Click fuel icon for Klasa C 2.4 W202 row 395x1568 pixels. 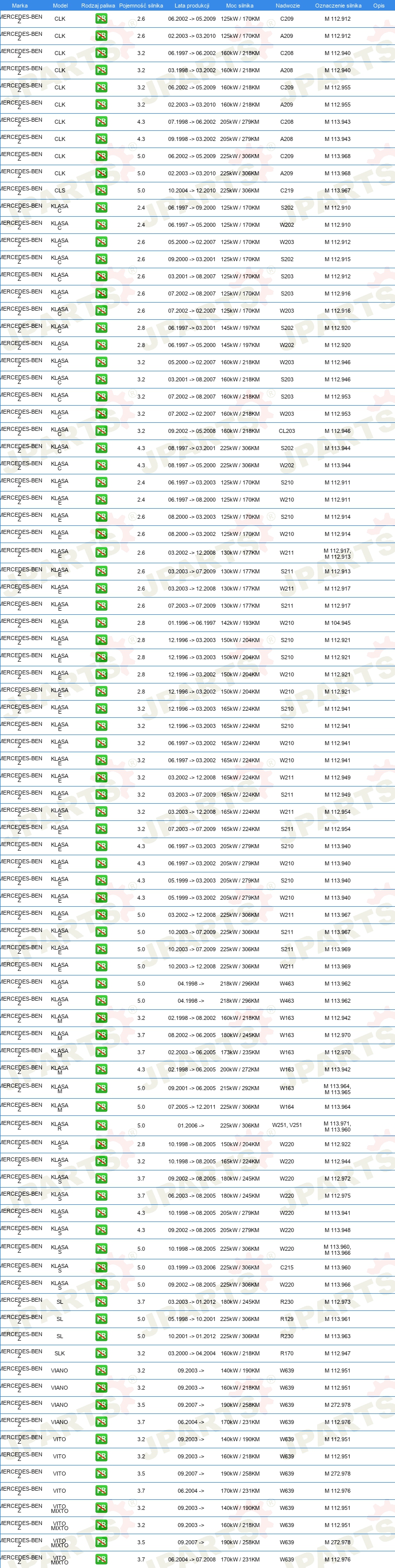point(101,225)
